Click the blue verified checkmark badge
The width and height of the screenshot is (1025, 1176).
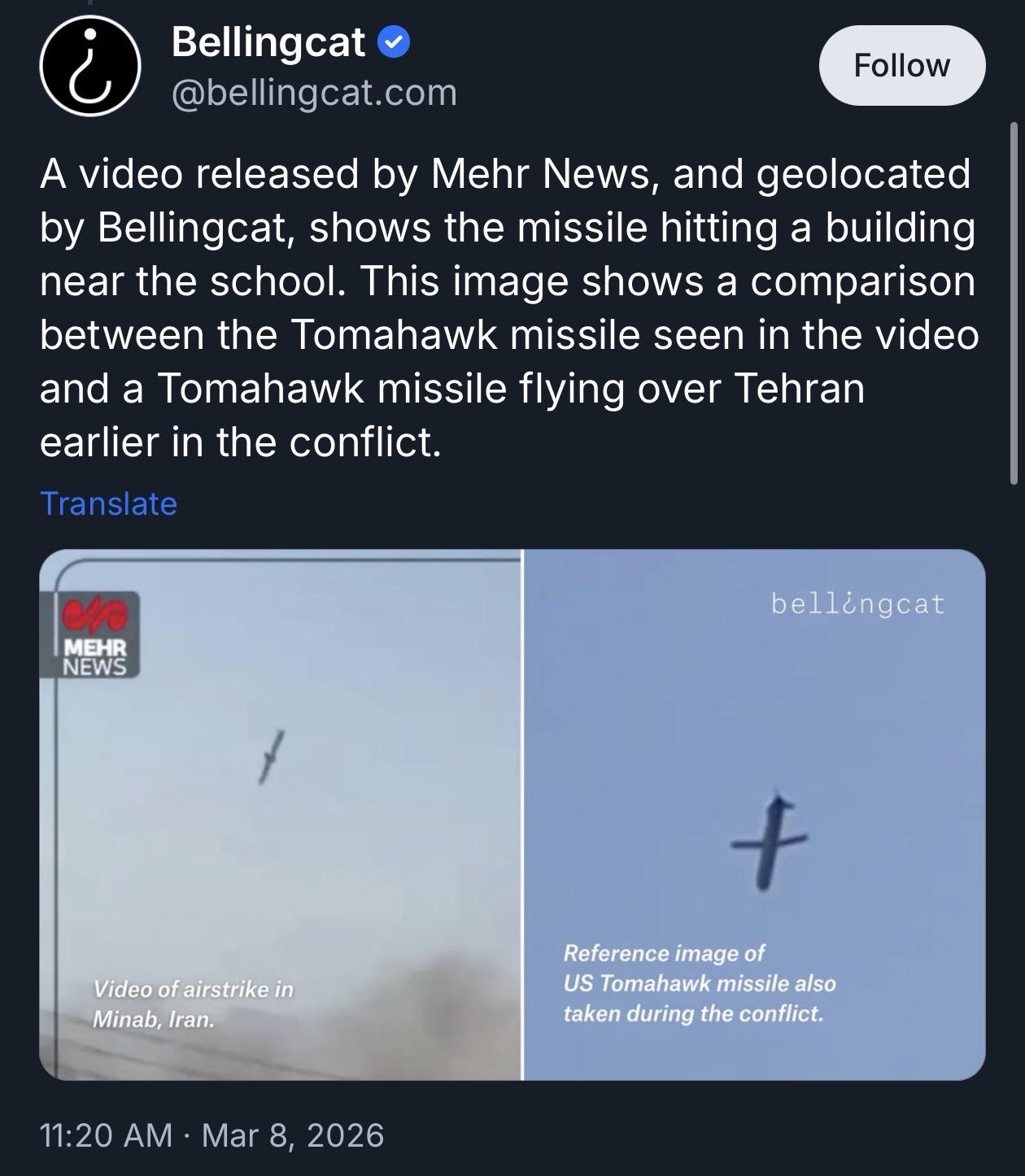click(395, 41)
